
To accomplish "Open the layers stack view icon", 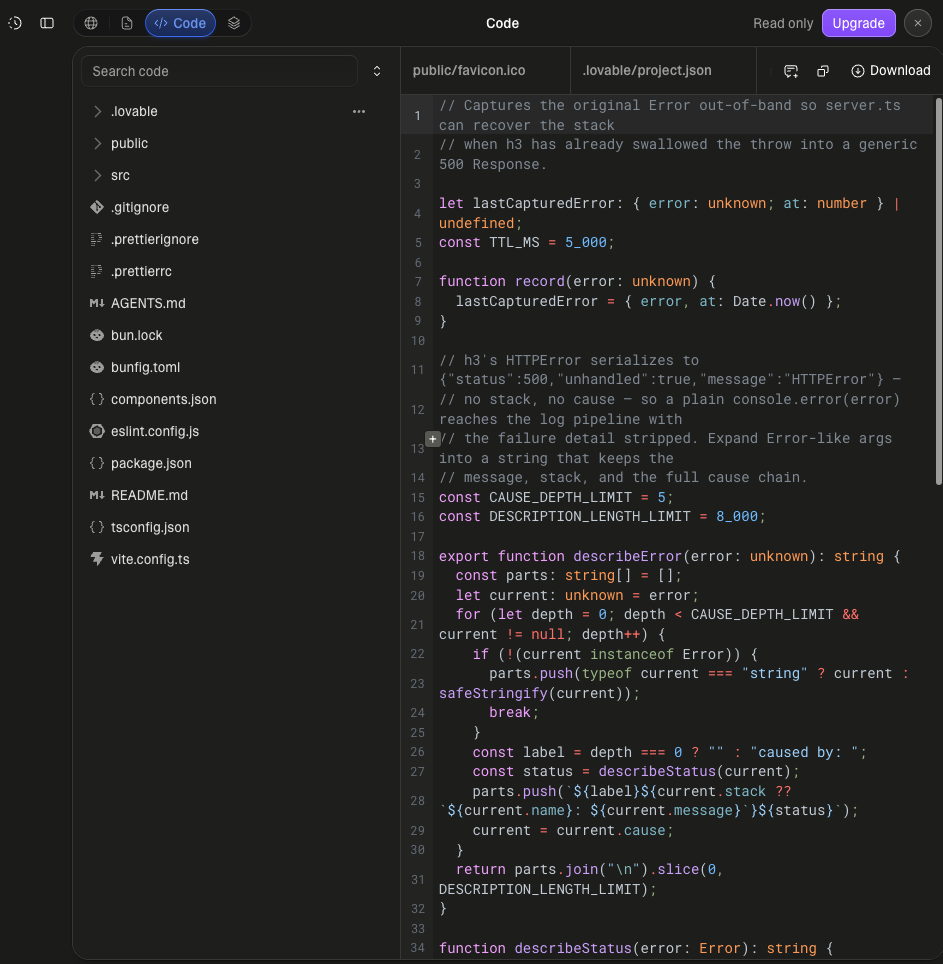I will tap(234, 23).
